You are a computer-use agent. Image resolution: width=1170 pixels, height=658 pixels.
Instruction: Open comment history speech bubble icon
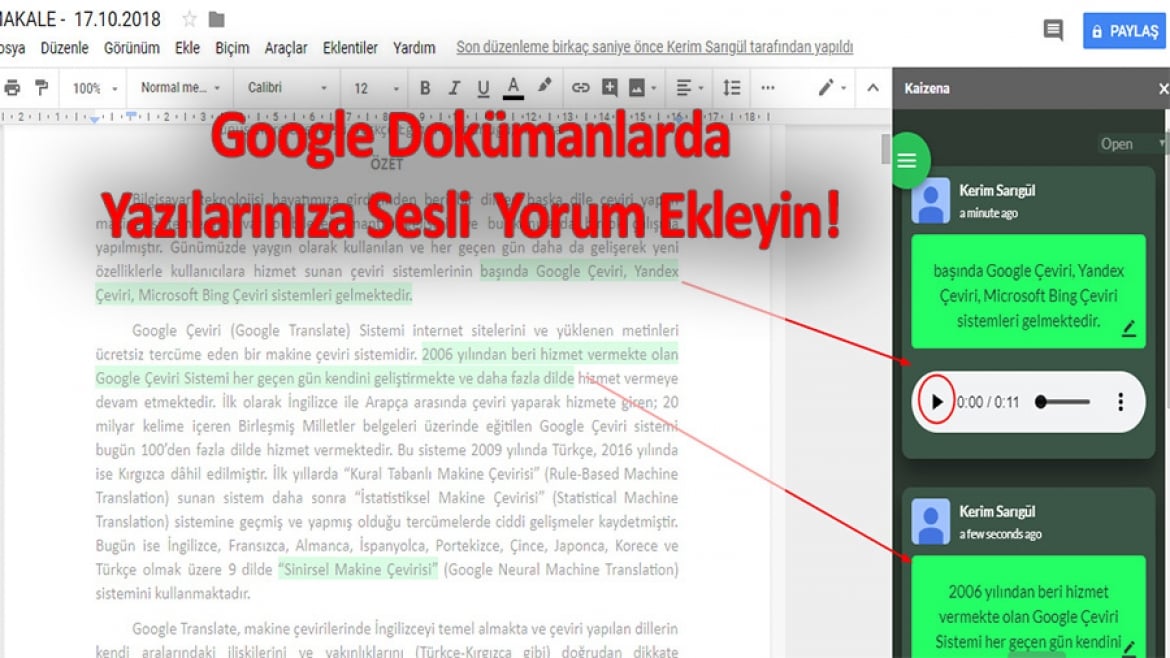coord(1053,31)
